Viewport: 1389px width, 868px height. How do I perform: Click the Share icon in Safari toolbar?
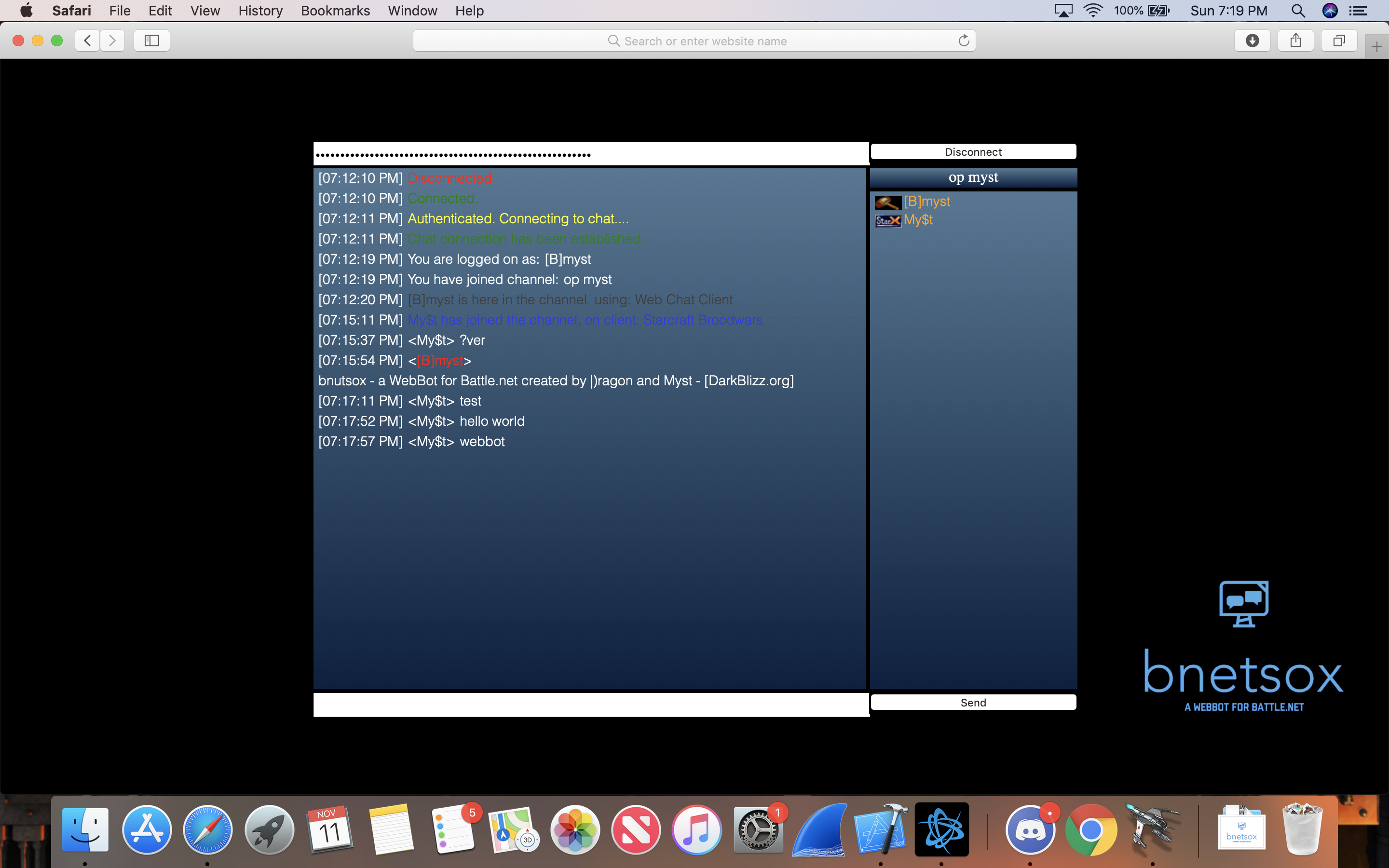1295,40
